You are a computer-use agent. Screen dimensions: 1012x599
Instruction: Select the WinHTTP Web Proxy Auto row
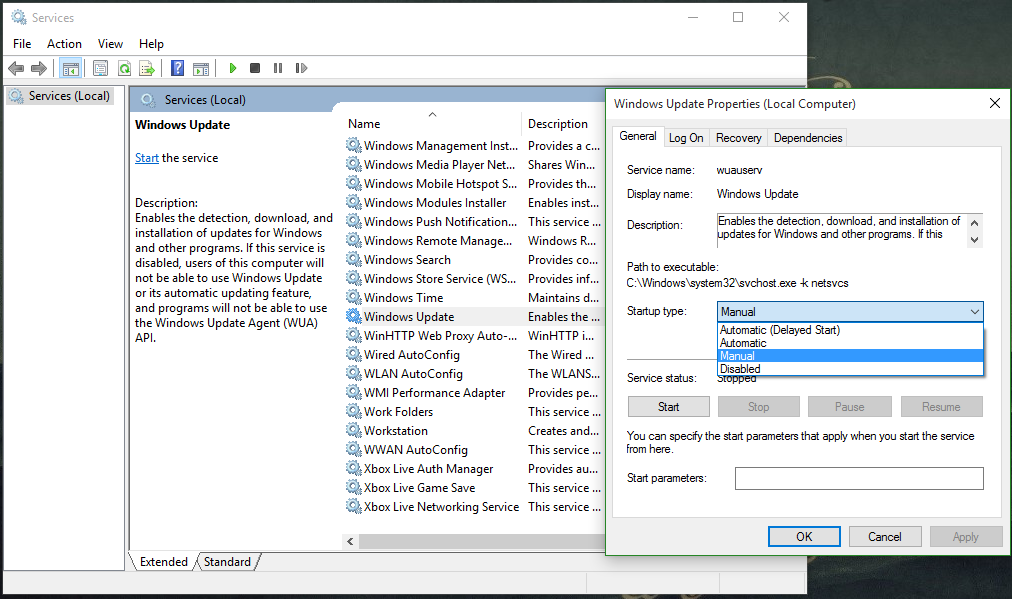[x=474, y=335]
